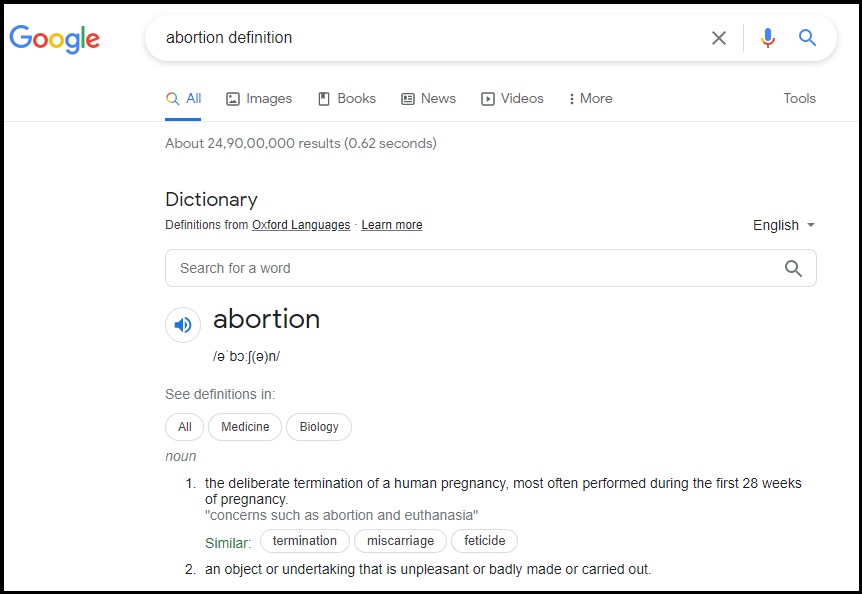Select the All definitions filter

coord(185,427)
